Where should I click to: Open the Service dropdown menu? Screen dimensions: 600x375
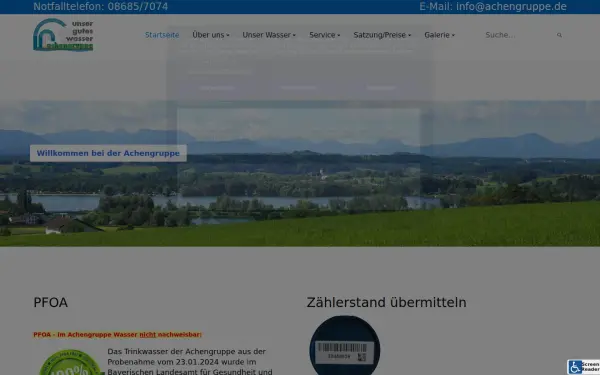[x=324, y=35]
